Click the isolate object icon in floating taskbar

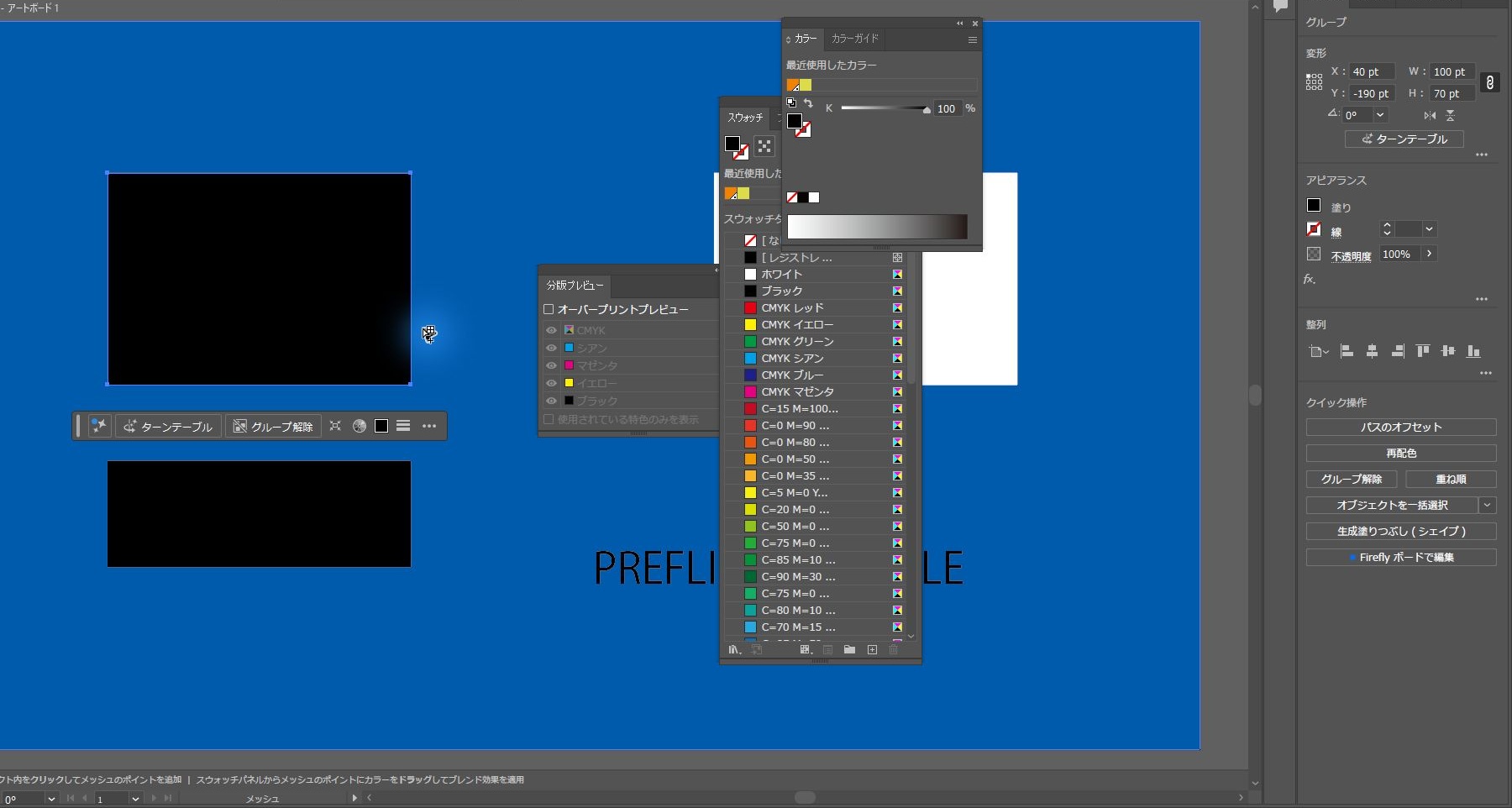(x=335, y=426)
